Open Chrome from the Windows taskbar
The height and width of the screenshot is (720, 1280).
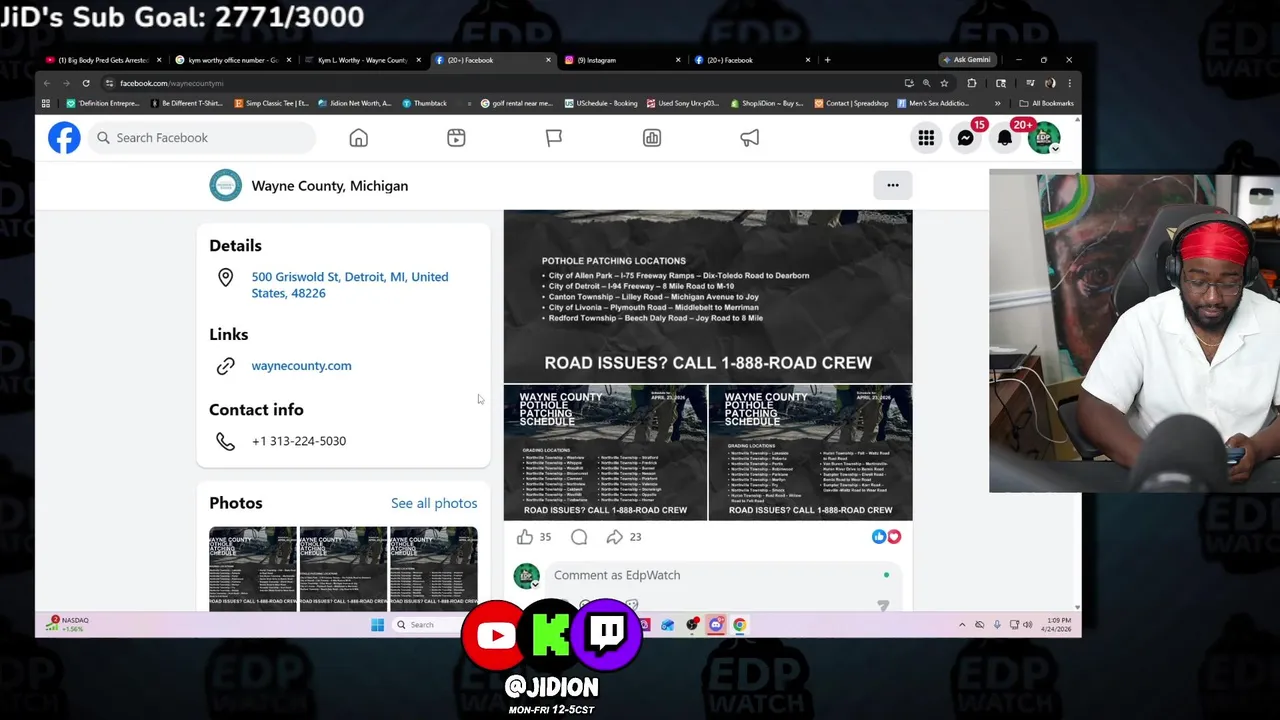point(739,625)
